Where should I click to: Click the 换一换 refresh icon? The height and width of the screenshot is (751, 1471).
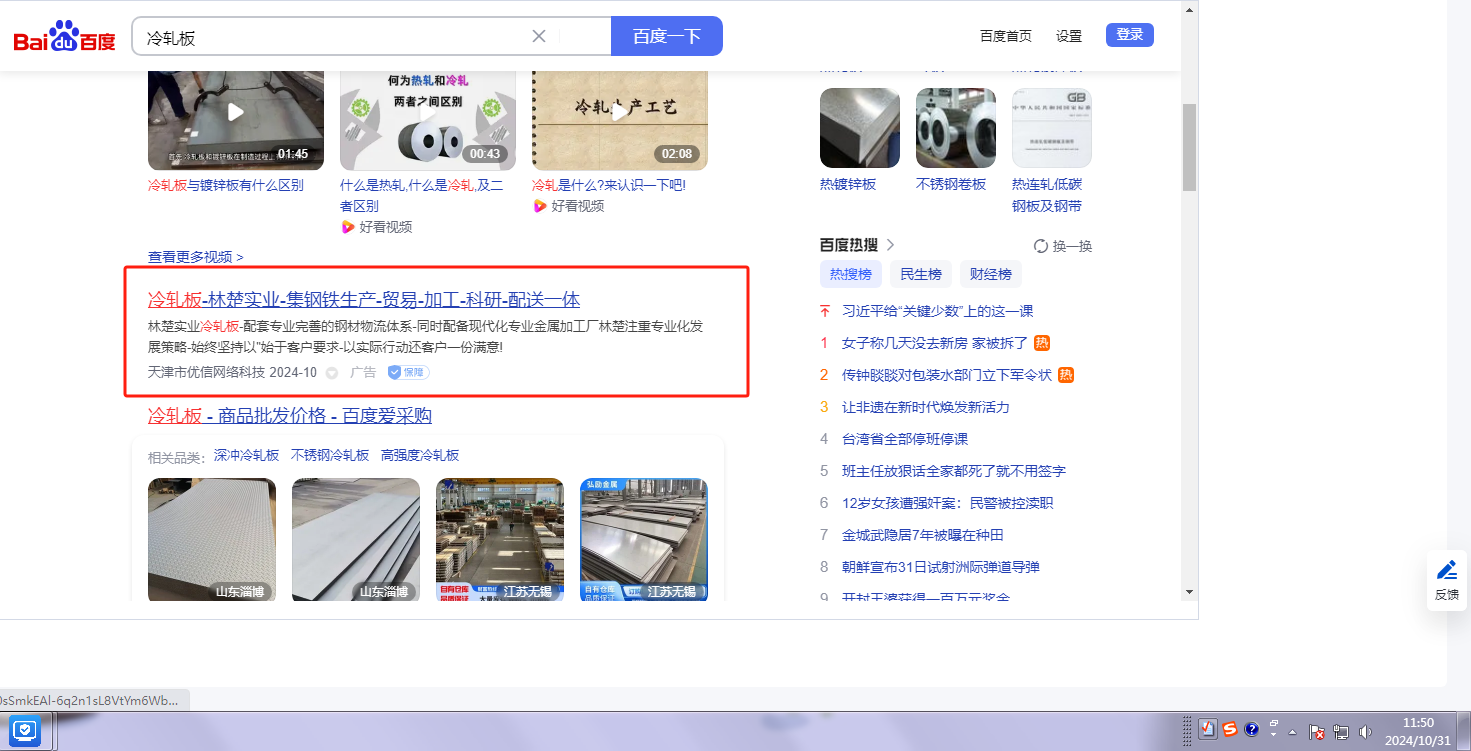1040,246
